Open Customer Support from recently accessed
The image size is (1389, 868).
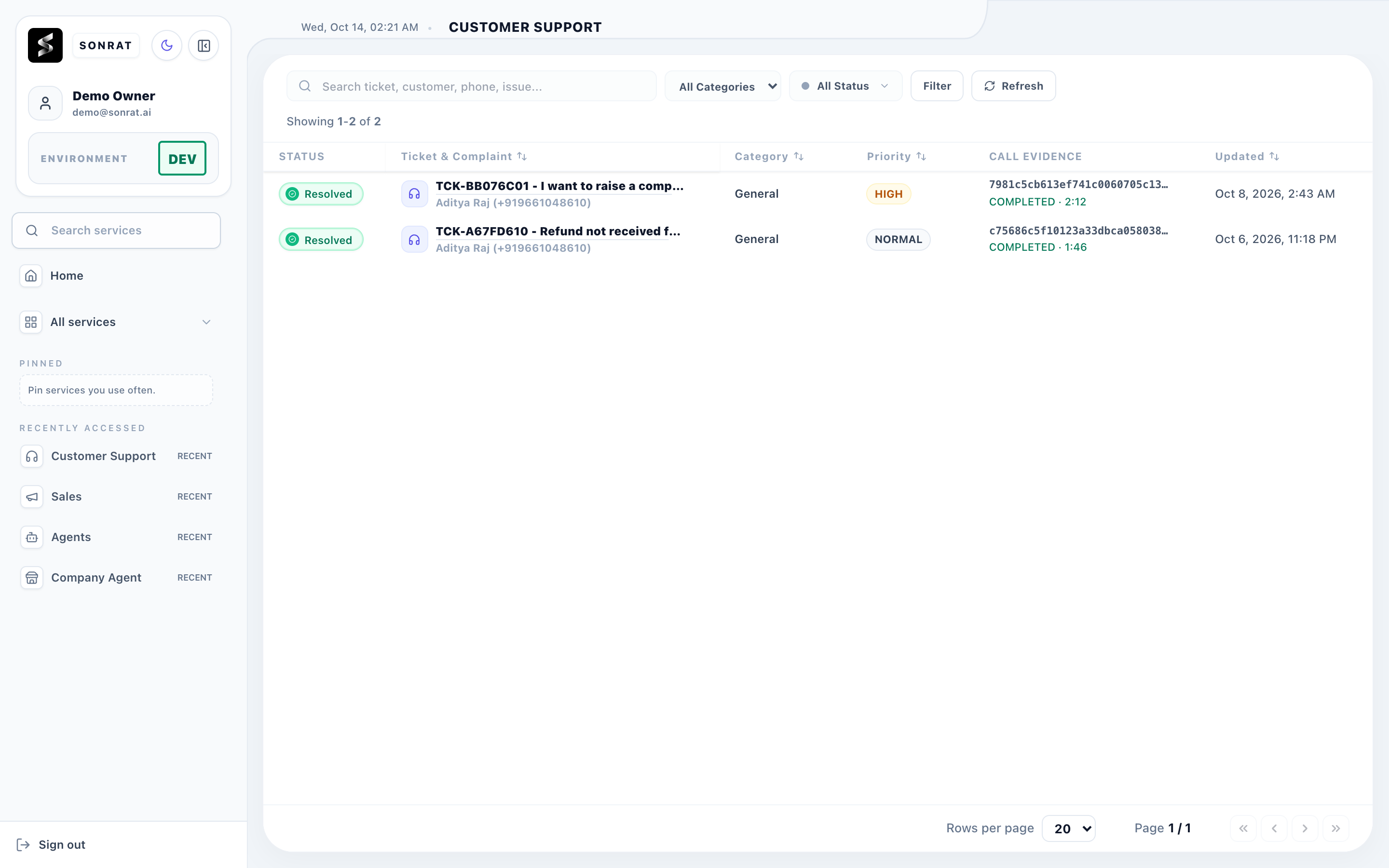click(116, 456)
